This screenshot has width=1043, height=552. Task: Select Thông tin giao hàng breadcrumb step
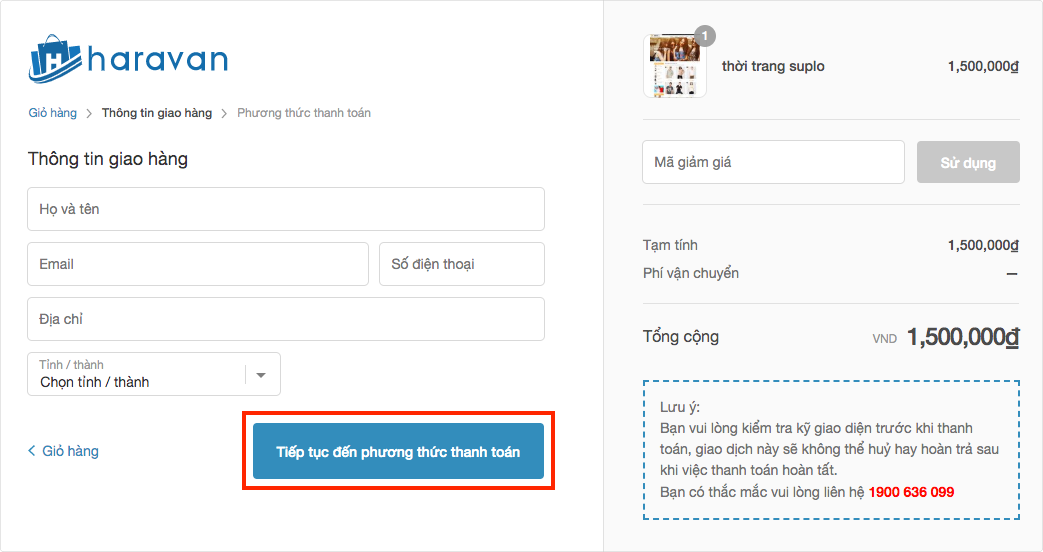pyautogui.click(x=157, y=113)
